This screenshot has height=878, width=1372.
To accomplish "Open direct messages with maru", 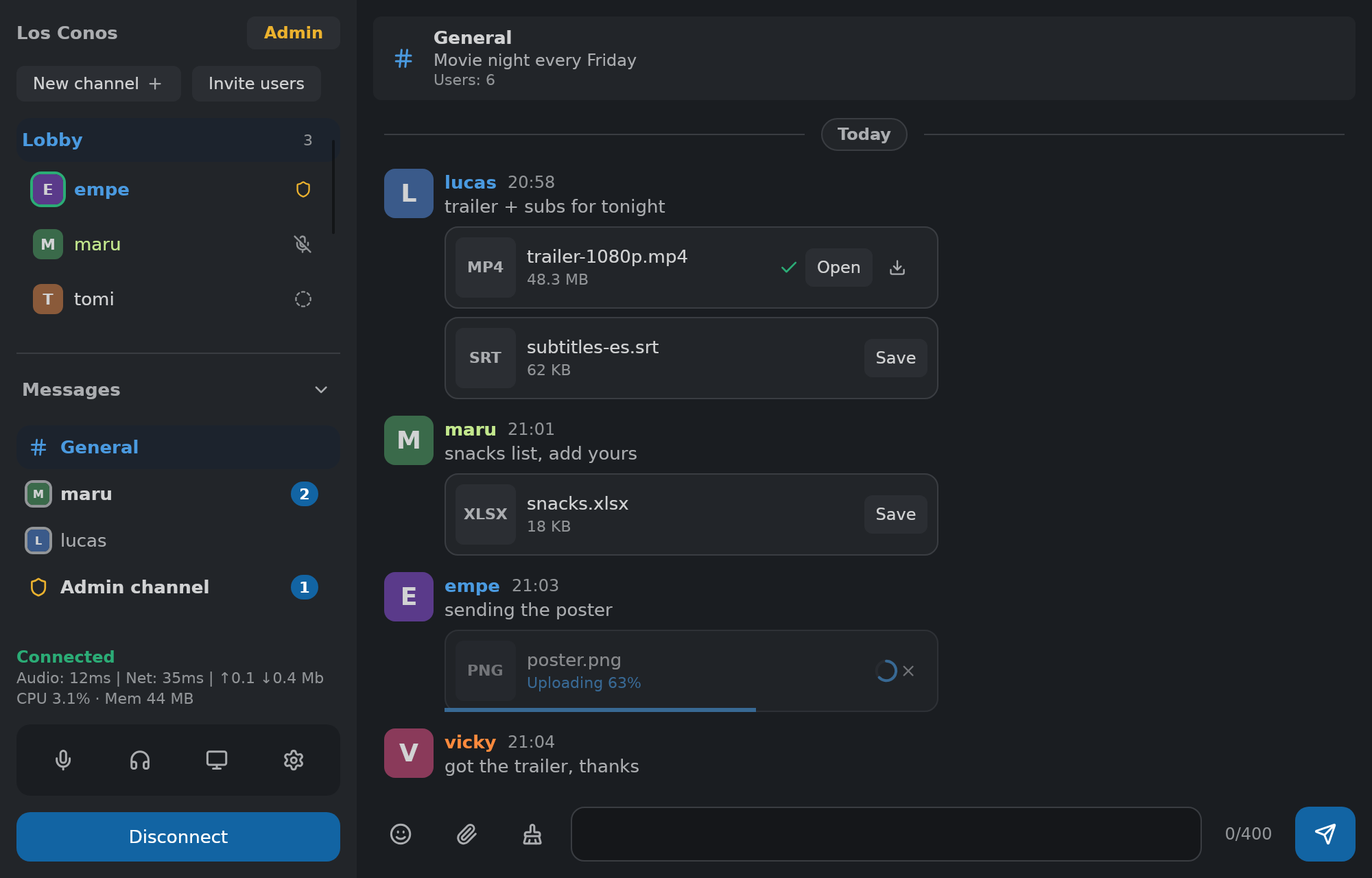I will click(x=178, y=494).
